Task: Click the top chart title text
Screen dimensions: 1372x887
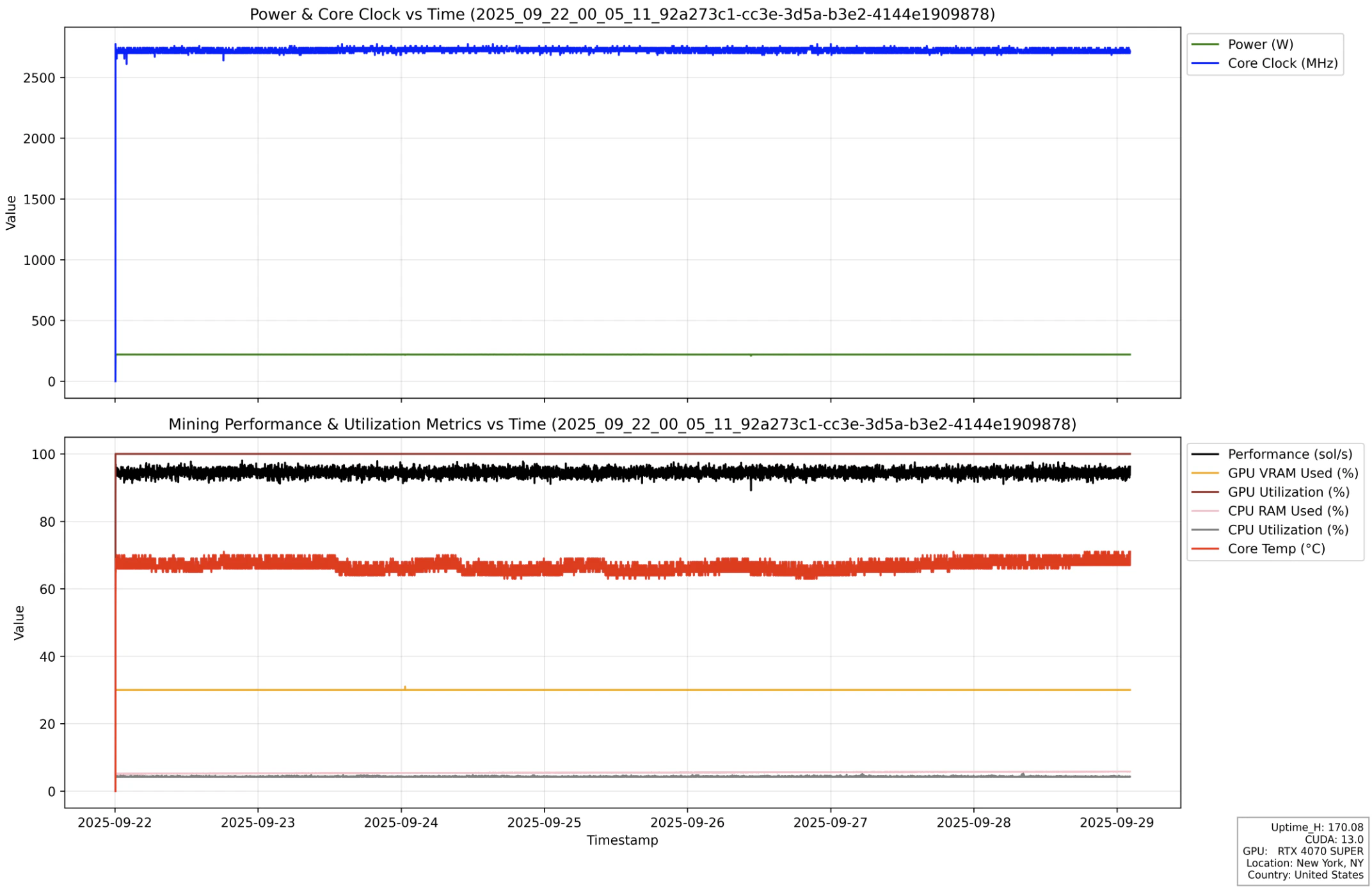Action: pyautogui.click(x=621, y=14)
